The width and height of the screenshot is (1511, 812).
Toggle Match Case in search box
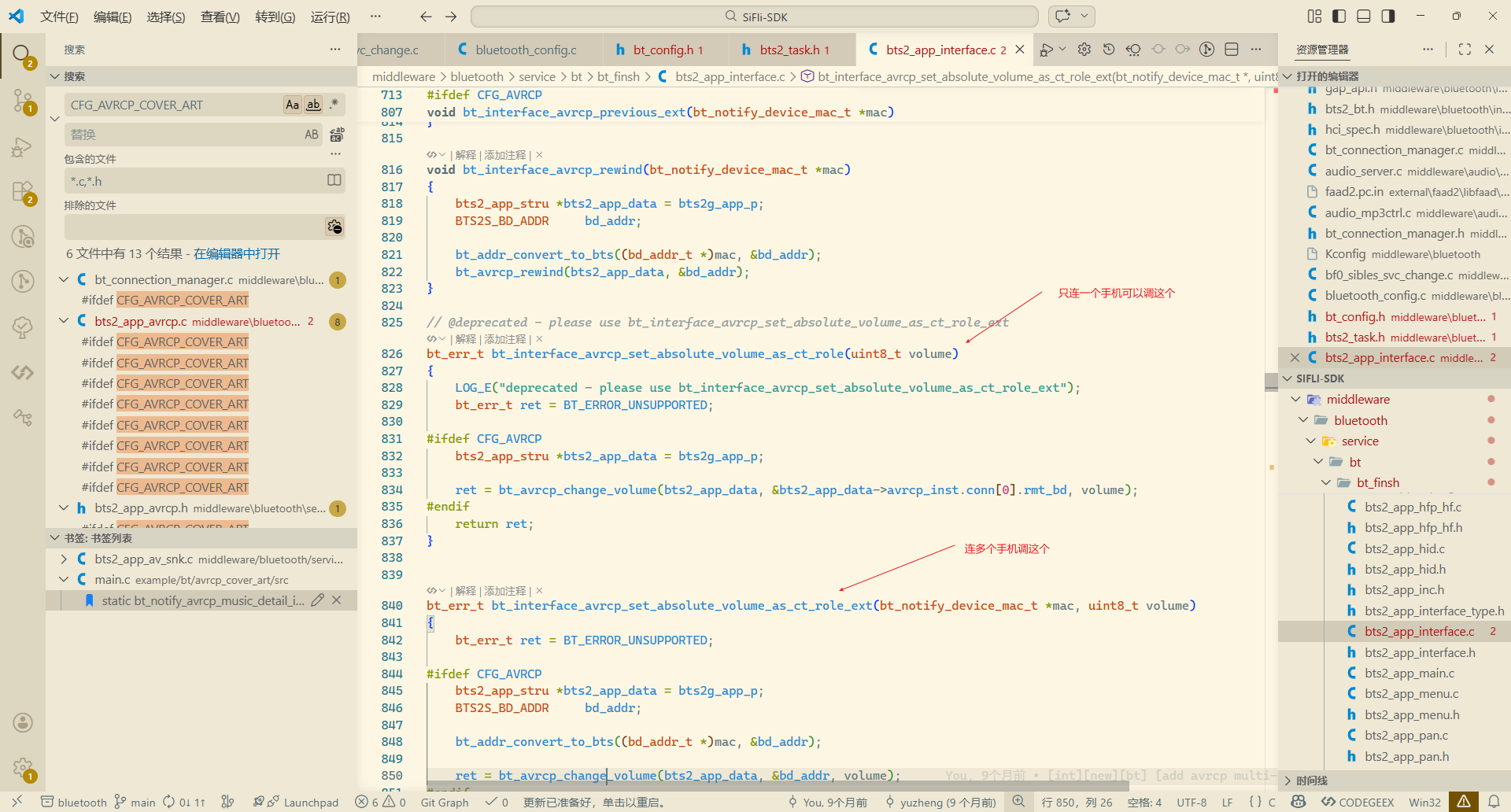point(292,105)
